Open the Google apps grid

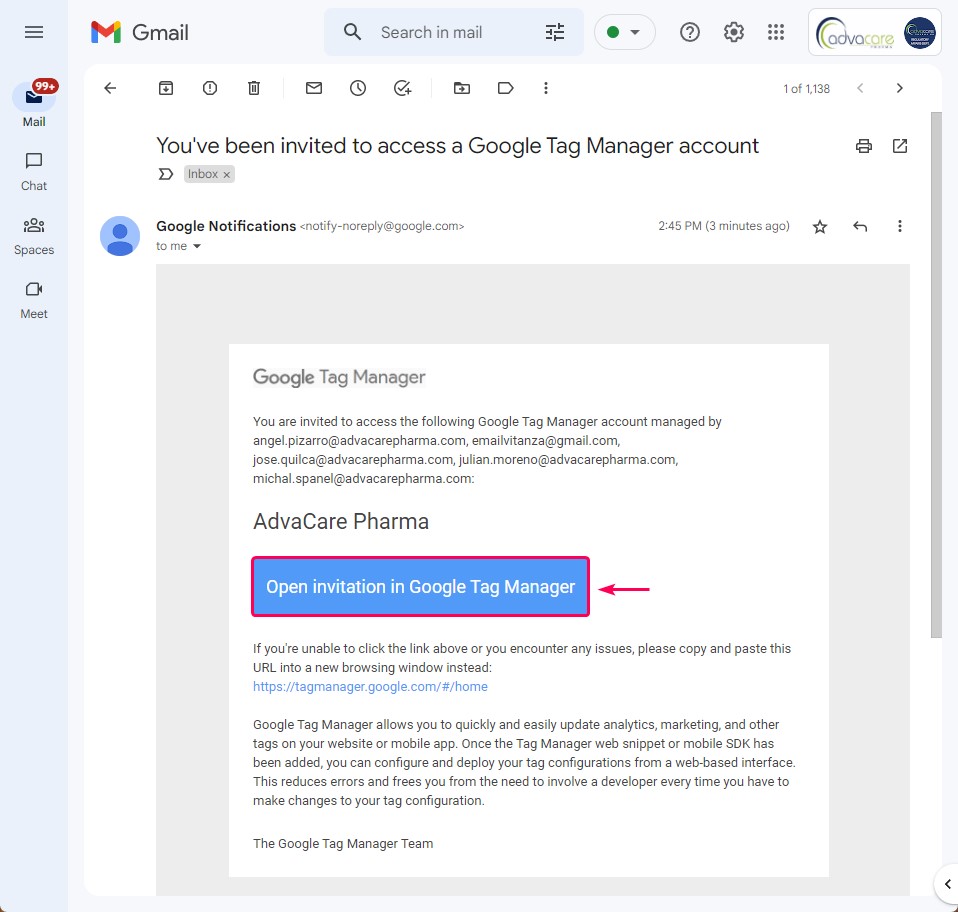click(x=776, y=32)
